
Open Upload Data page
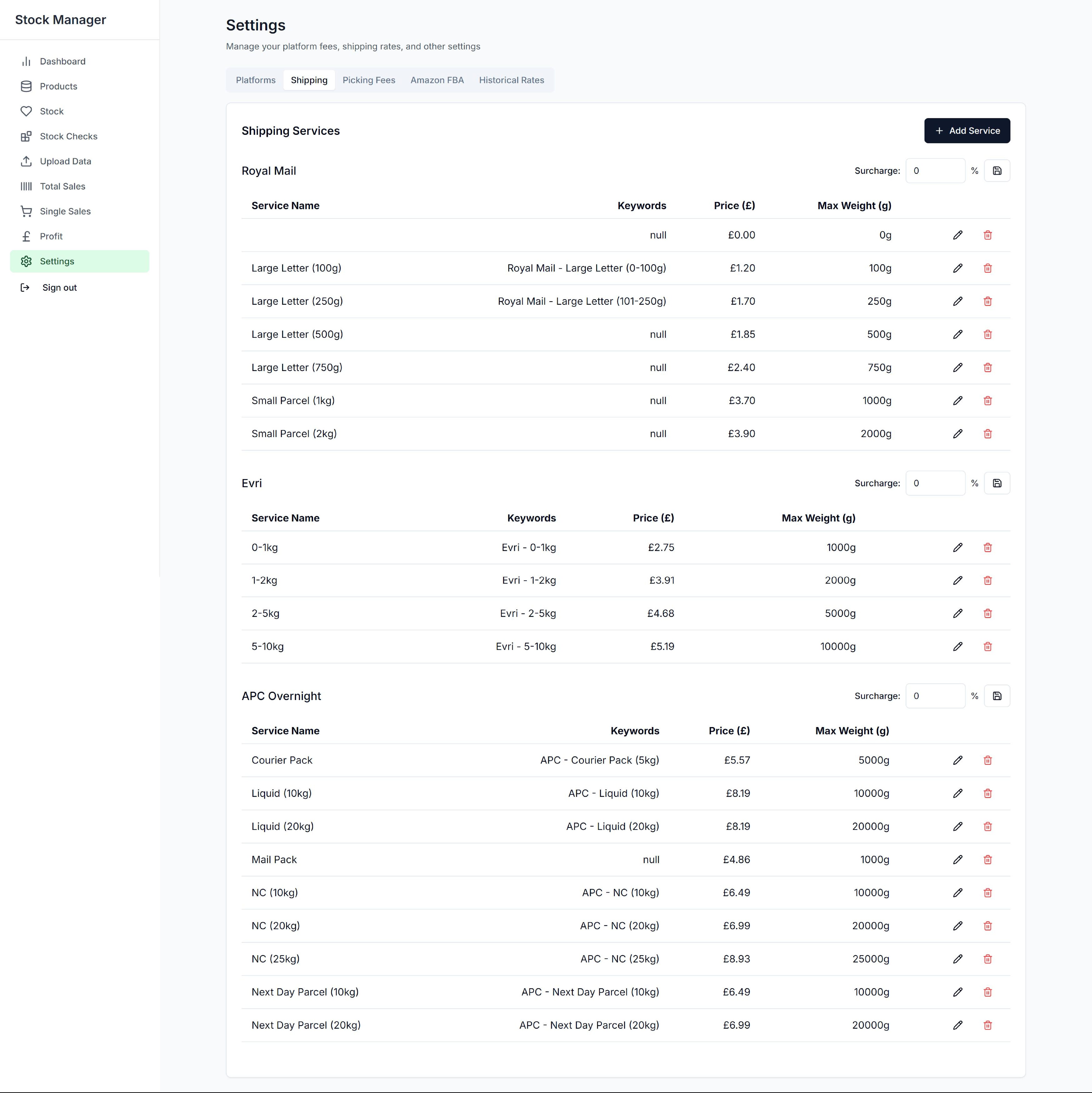coord(80,161)
